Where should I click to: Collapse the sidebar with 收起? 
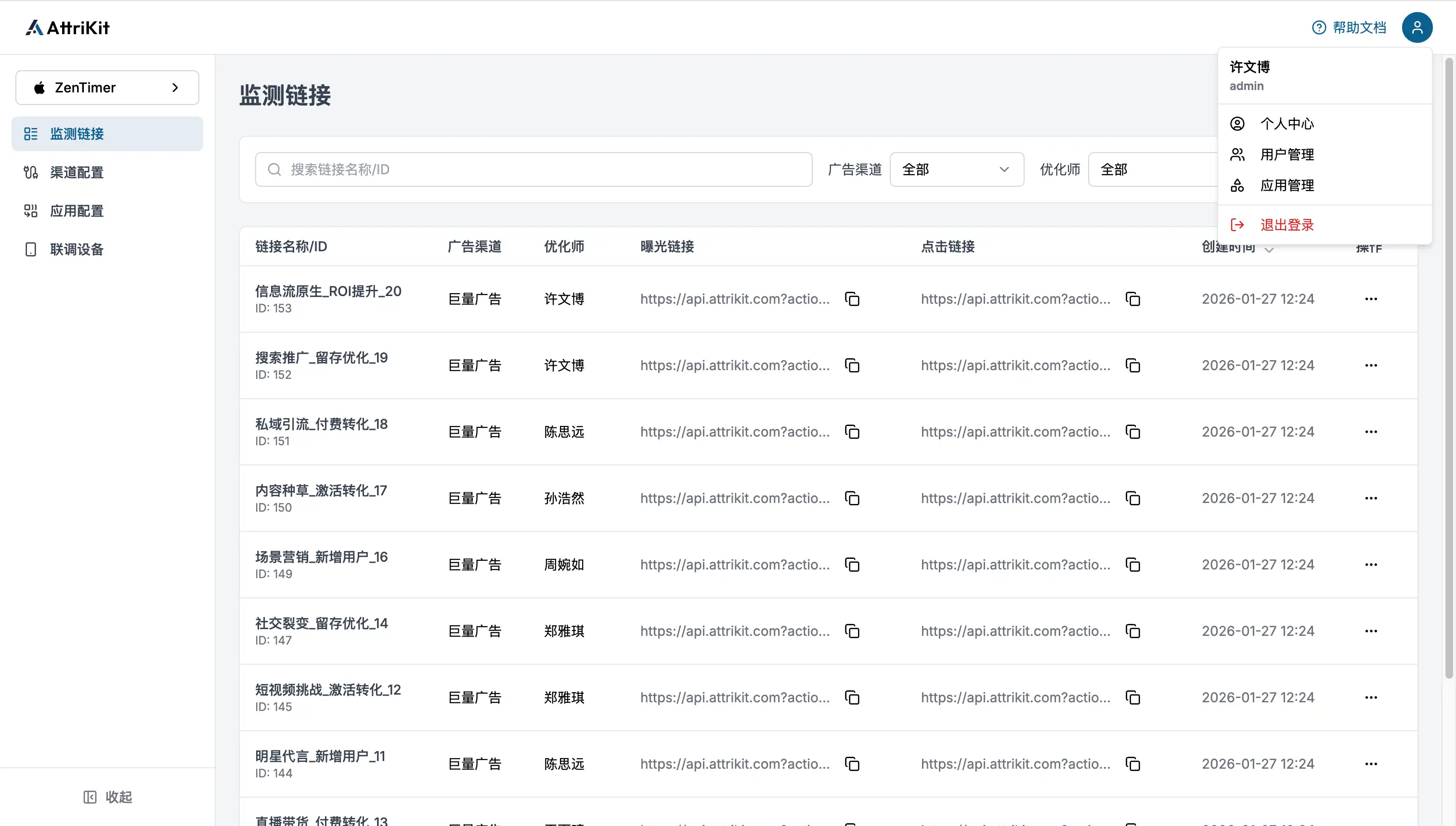tap(108, 797)
